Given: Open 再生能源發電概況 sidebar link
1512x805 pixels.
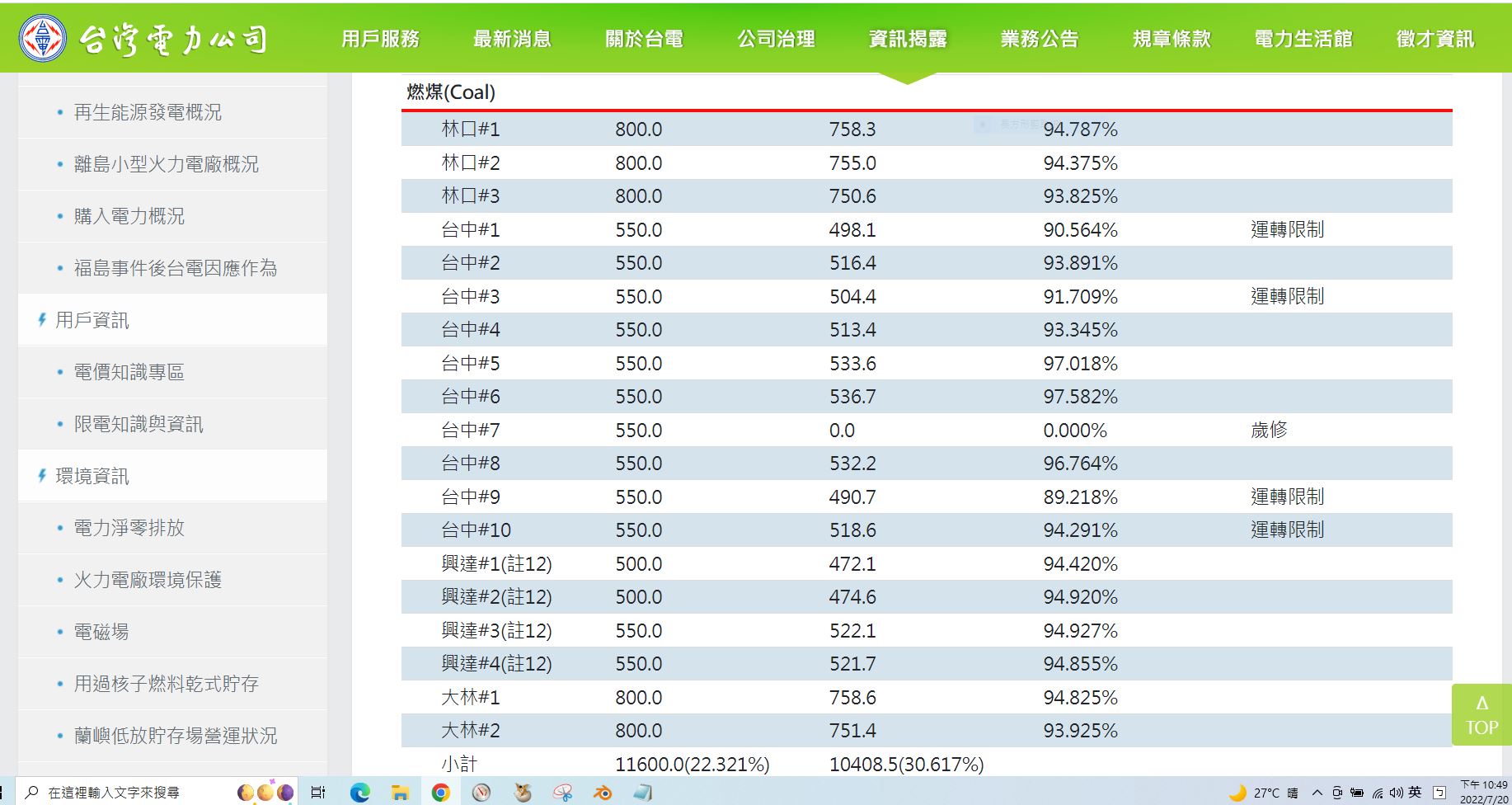Looking at the screenshot, I should tap(148, 112).
